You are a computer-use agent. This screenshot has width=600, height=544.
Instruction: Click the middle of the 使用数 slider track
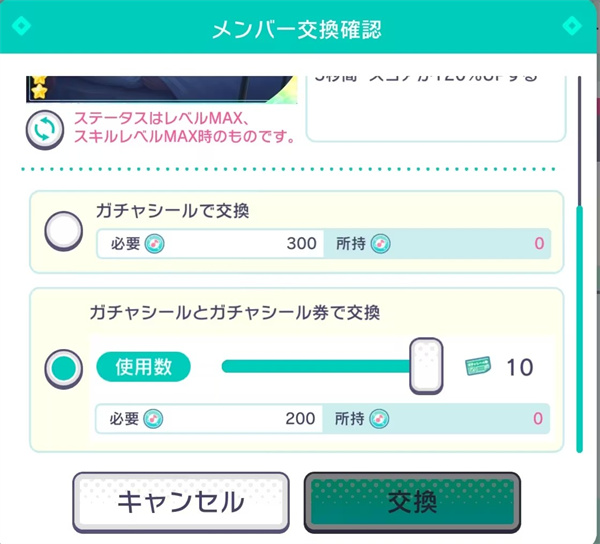click(316, 367)
